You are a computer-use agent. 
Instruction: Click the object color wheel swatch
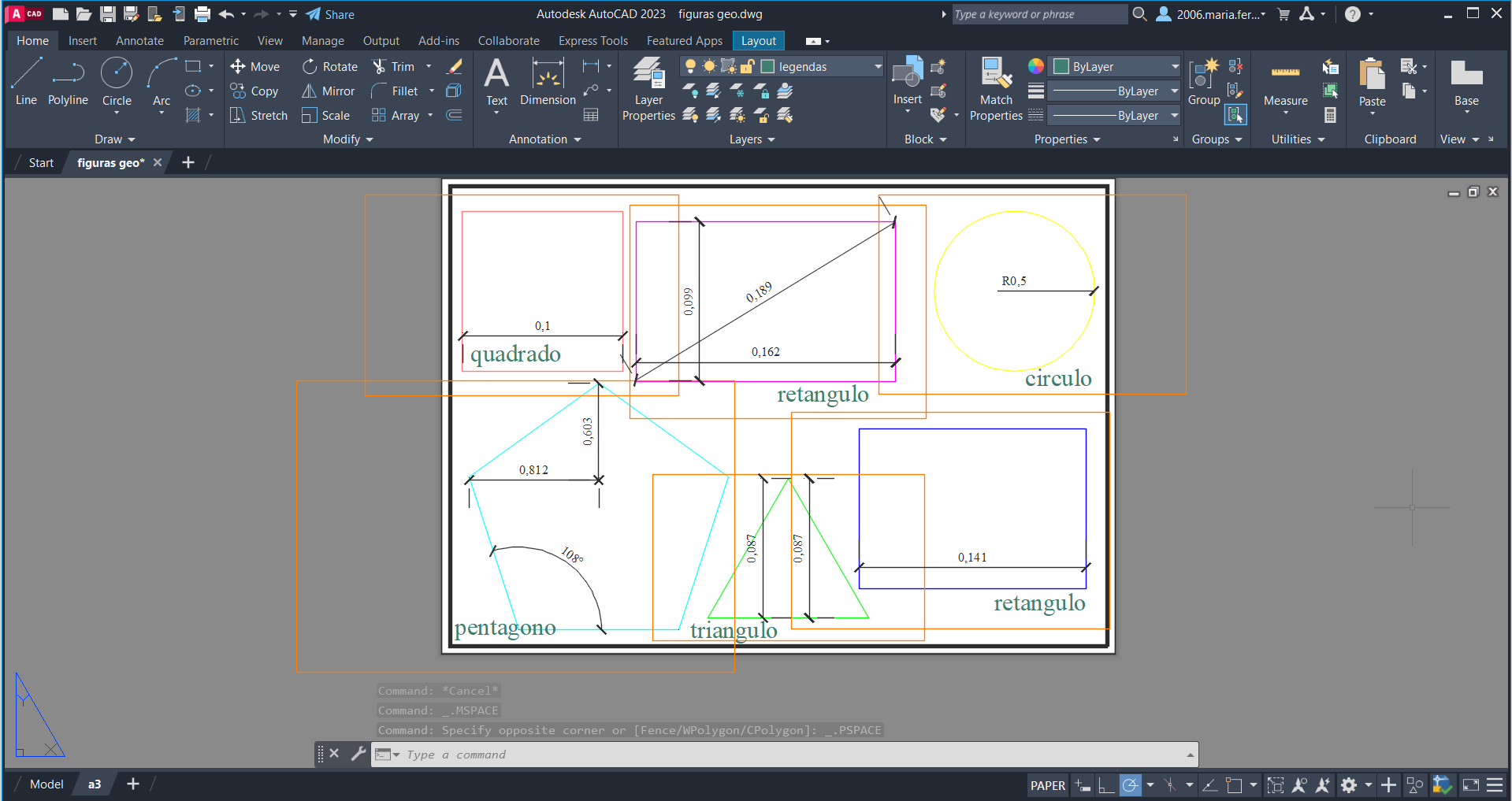tap(1036, 67)
